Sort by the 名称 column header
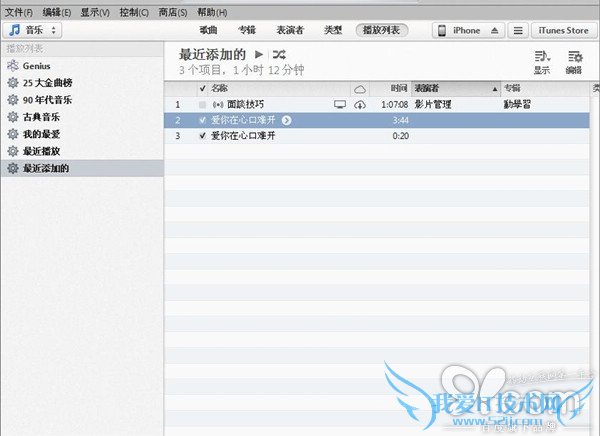The image size is (600, 436). coord(220,88)
